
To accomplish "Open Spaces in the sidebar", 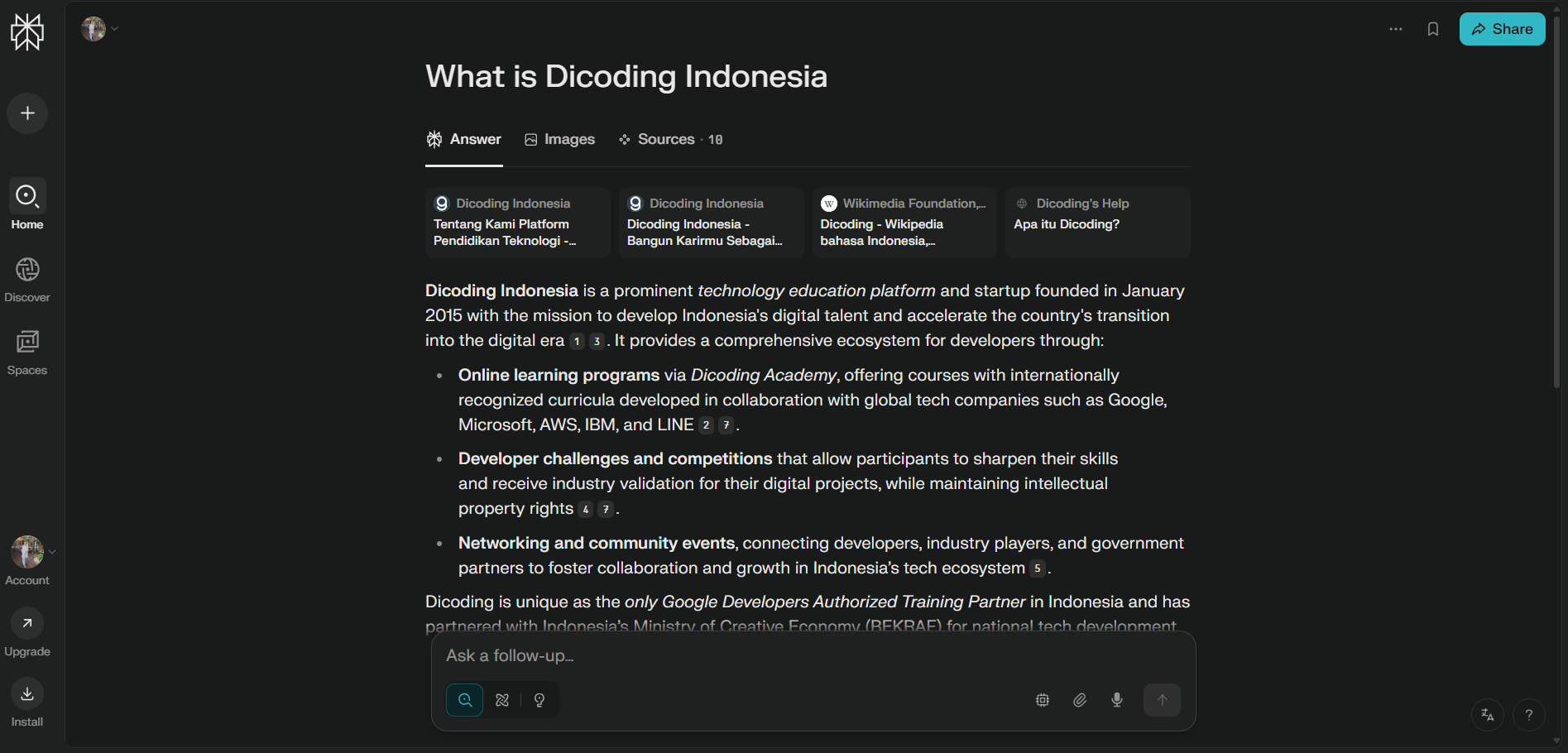I will point(27,351).
